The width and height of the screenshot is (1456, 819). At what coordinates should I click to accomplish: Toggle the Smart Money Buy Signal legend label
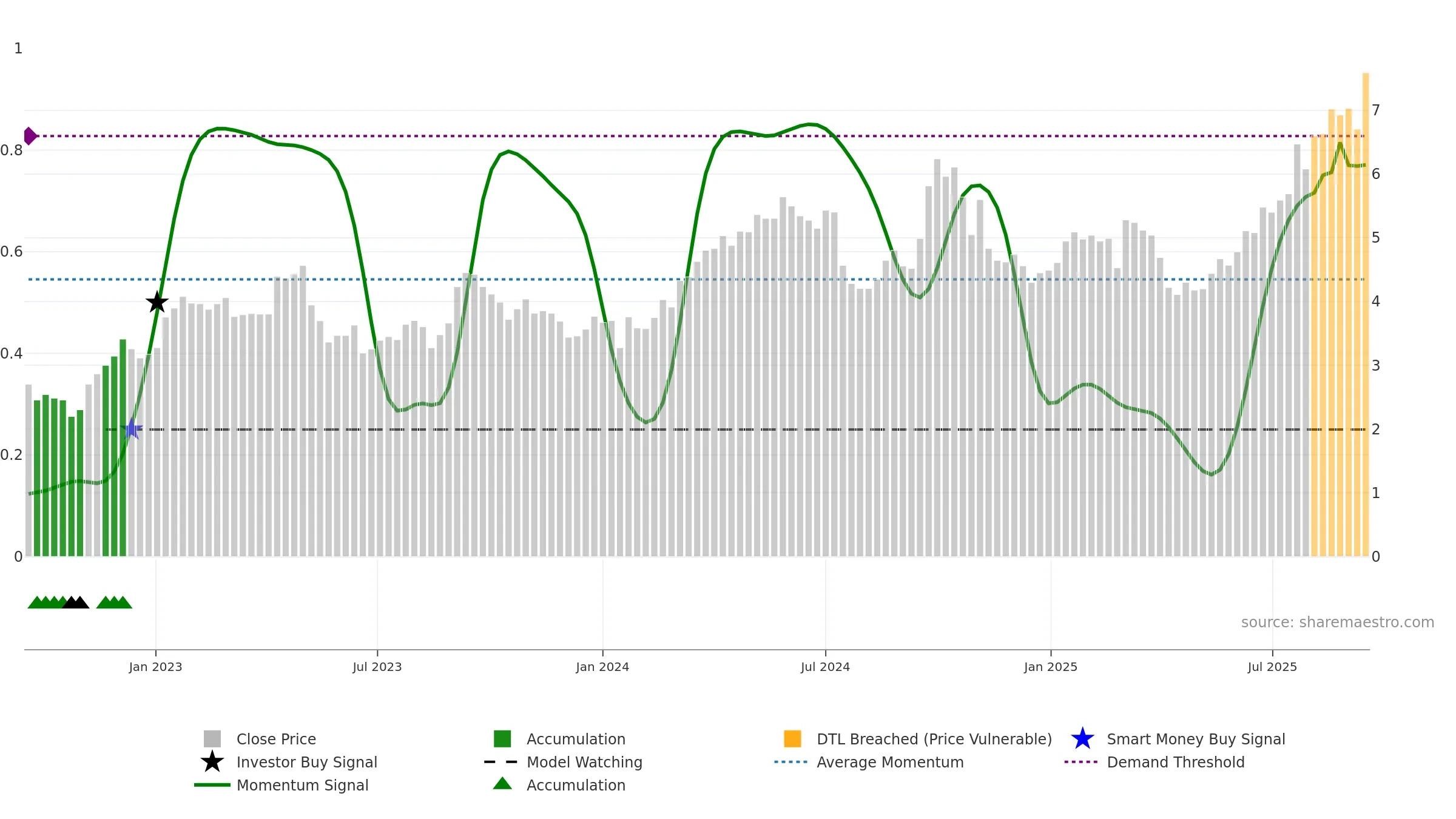pos(1196,739)
